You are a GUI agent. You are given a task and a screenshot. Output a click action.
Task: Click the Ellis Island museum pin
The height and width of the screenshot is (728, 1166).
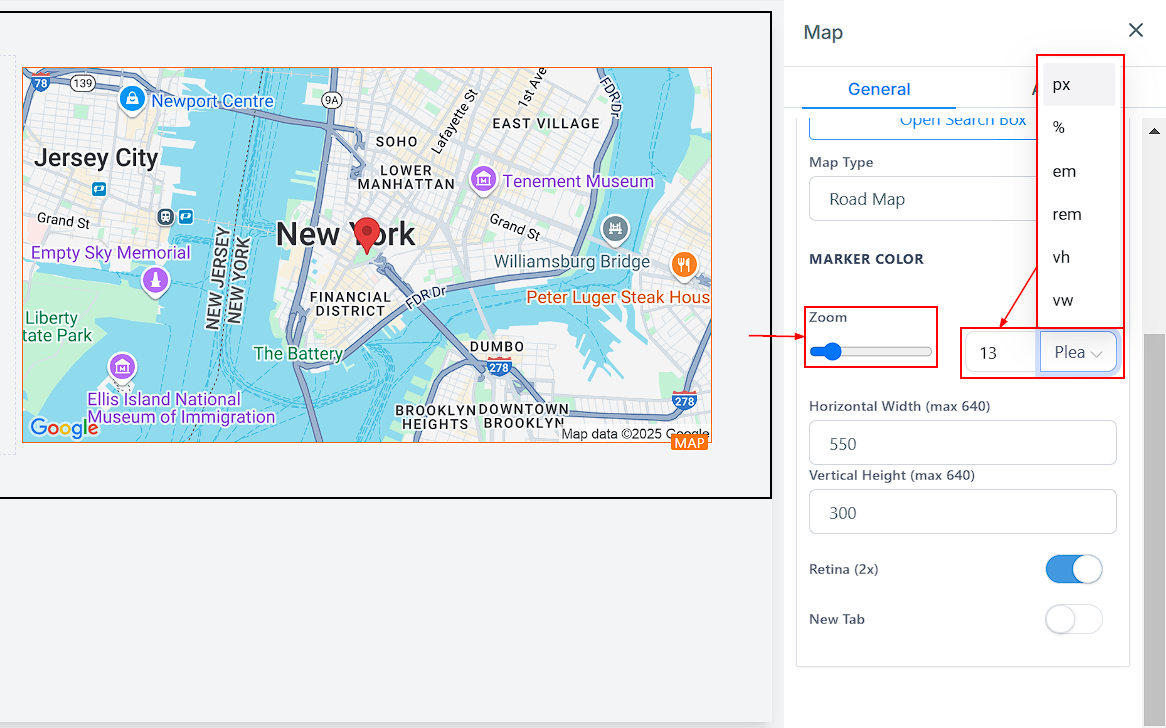pyautogui.click(x=122, y=366)
